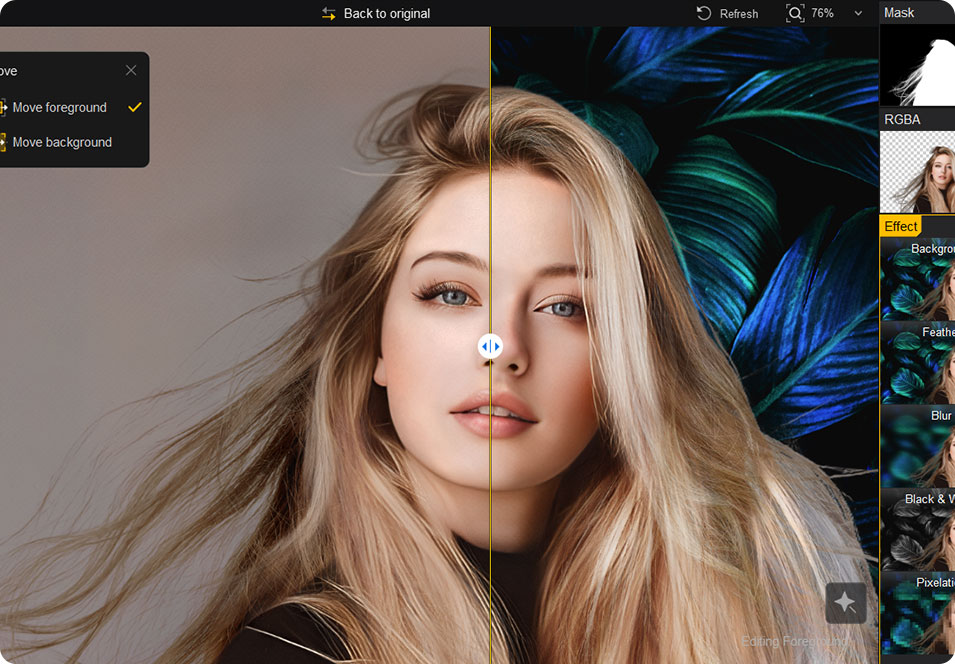
Task: Apply the Black & White effect thumbnail
Action: [x=917, y=530]
